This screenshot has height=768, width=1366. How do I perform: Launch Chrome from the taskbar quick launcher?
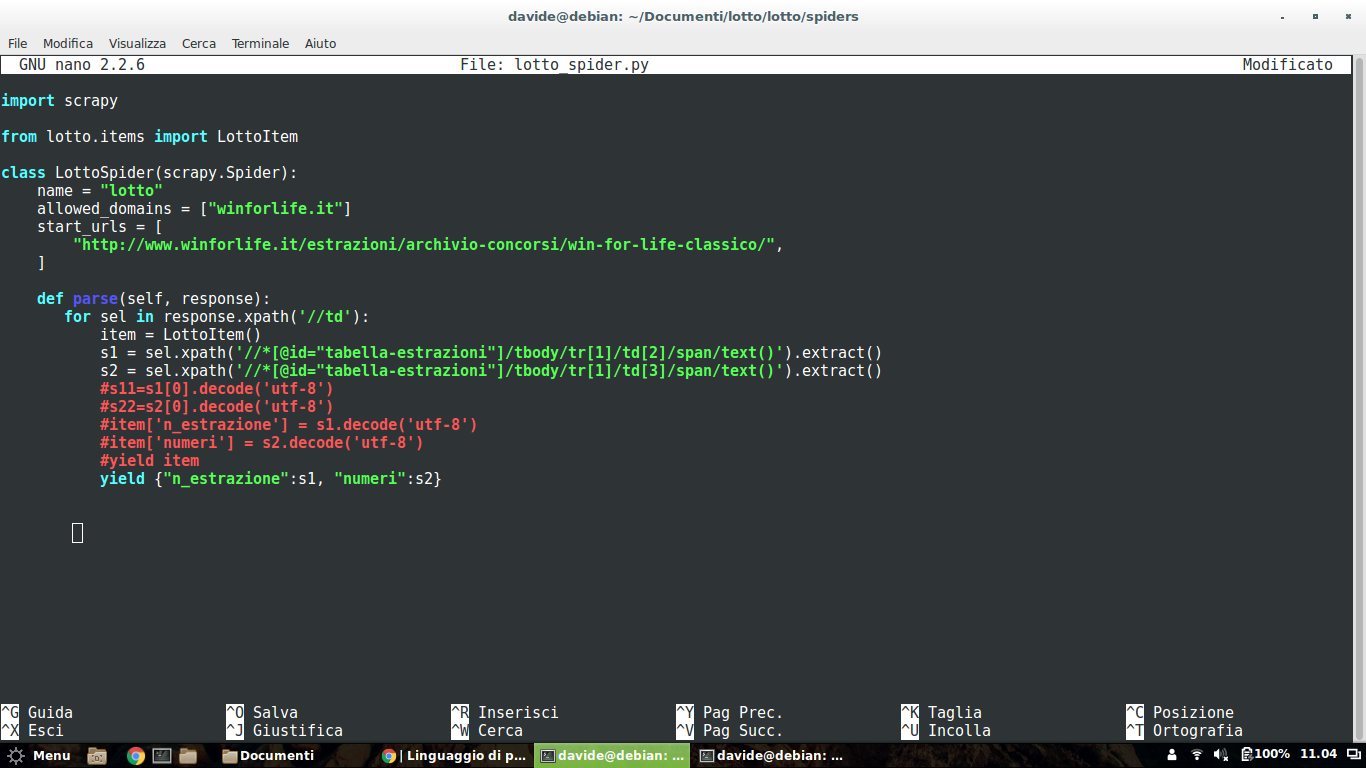[136, 755]
